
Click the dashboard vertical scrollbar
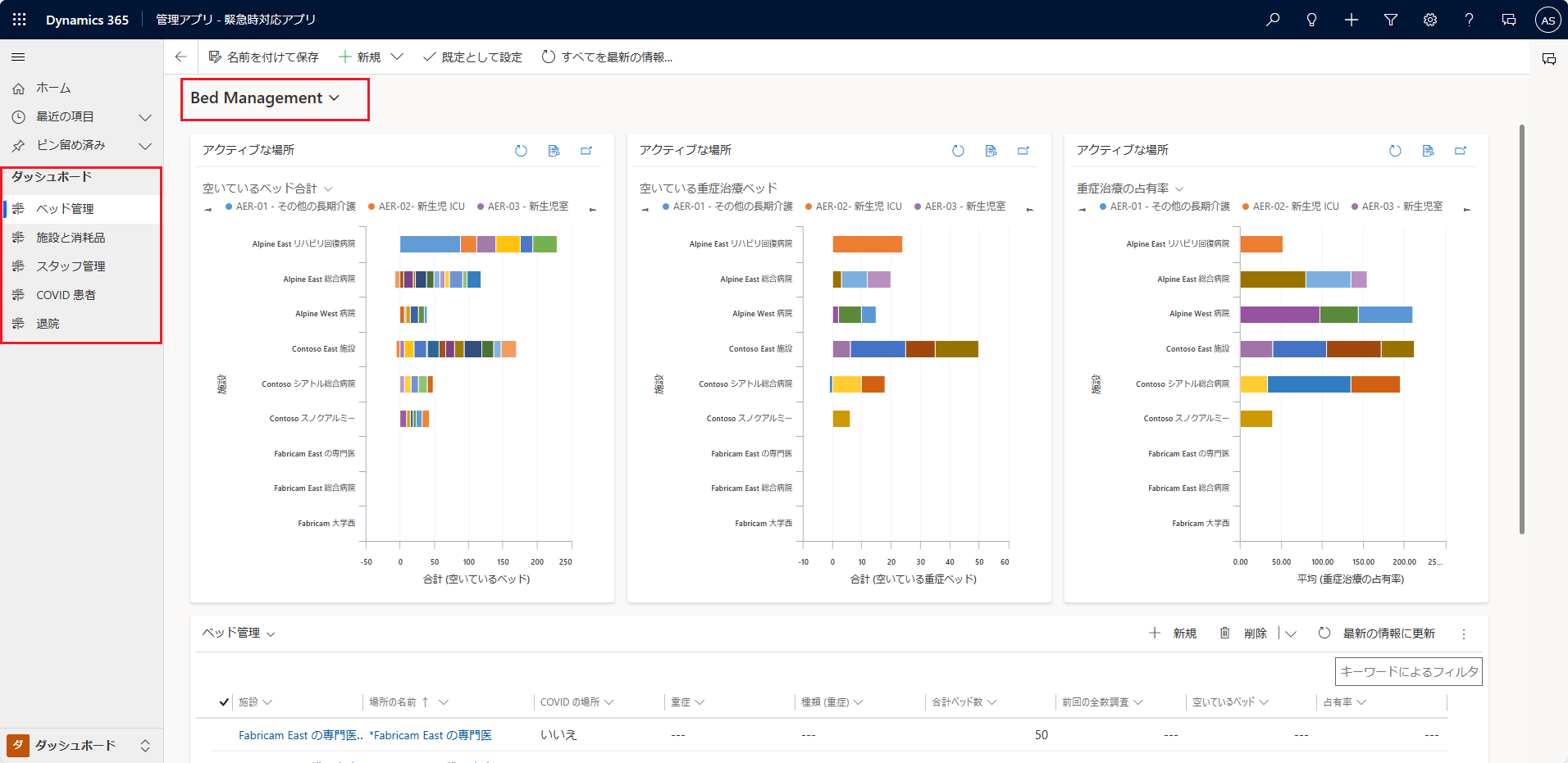(x=1522, y=329)
